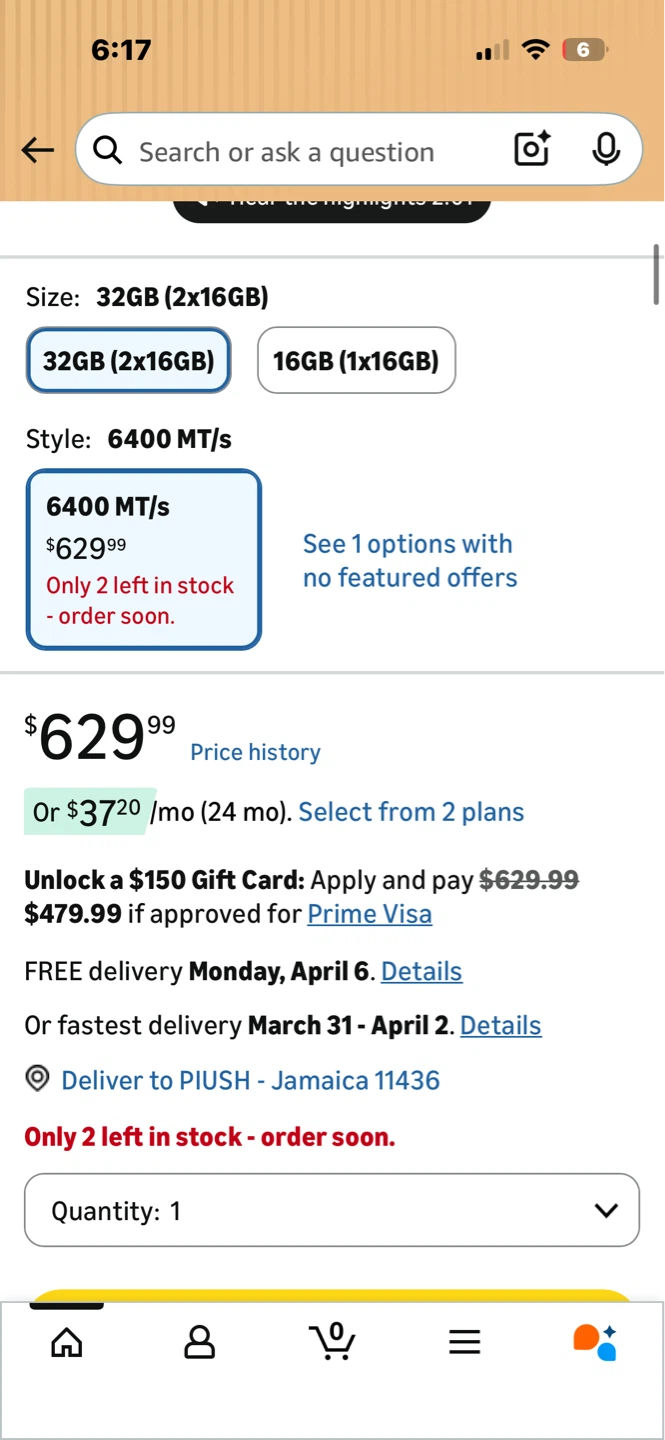This screenshot has height=1440, width=665.
Task: Open Details for Monday, April 6 delivery
Action: click(x=422, y=971)
